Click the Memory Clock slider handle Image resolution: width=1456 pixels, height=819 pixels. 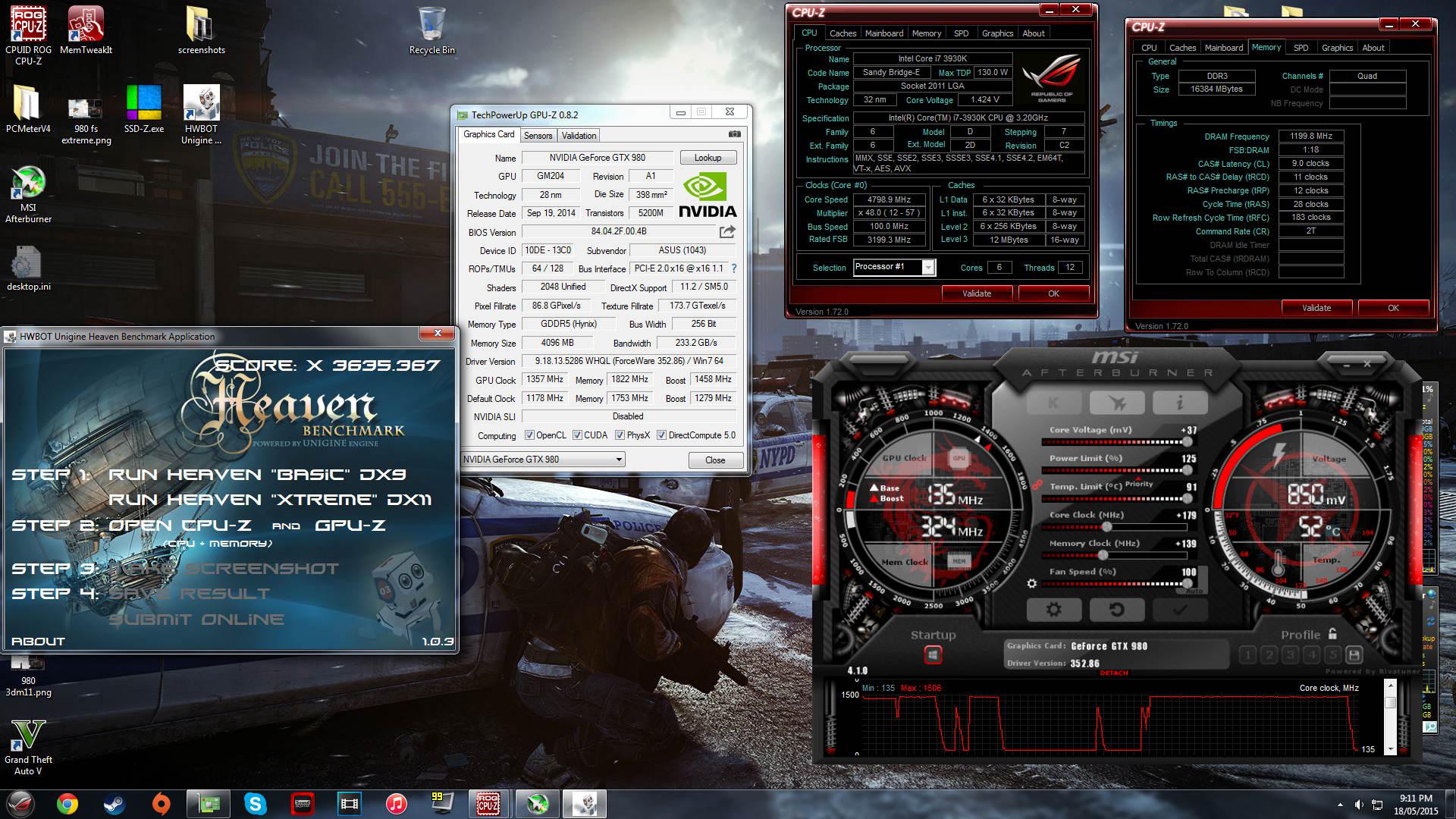point(1103,555)
